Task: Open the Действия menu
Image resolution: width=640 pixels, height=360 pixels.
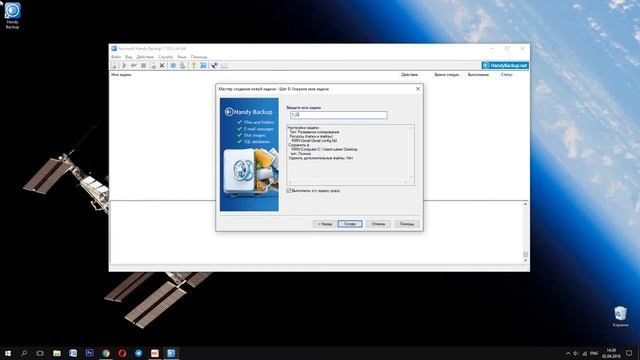Action: [x=145, y=57]
